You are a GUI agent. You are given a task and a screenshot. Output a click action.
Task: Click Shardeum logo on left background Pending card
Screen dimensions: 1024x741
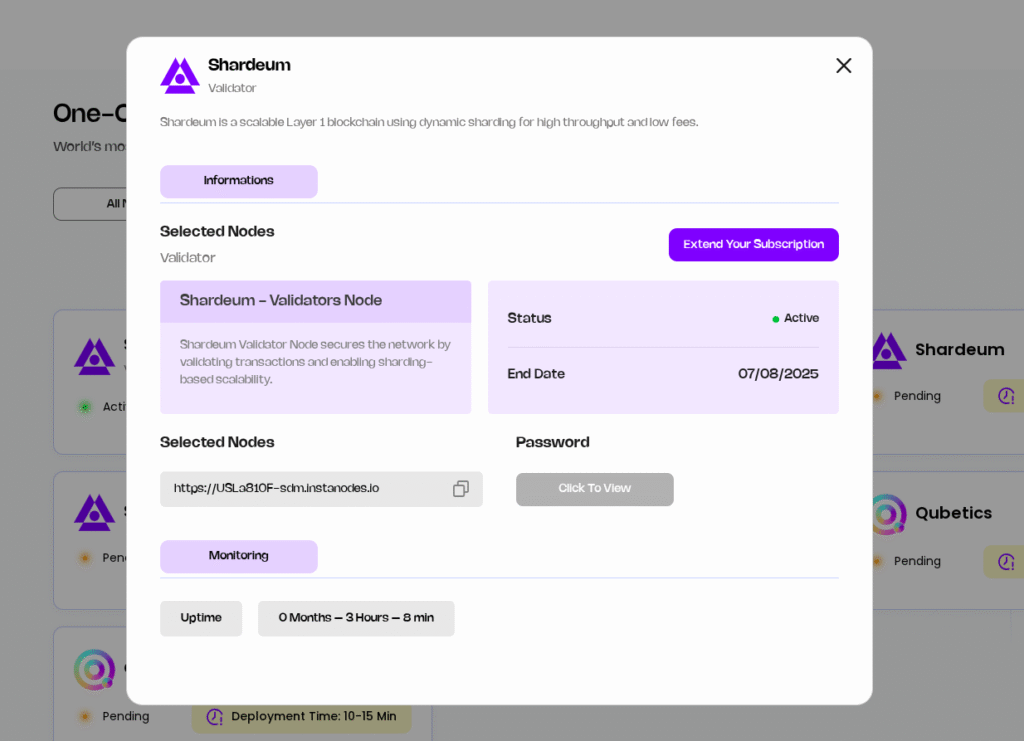click(x=94, y=512)
